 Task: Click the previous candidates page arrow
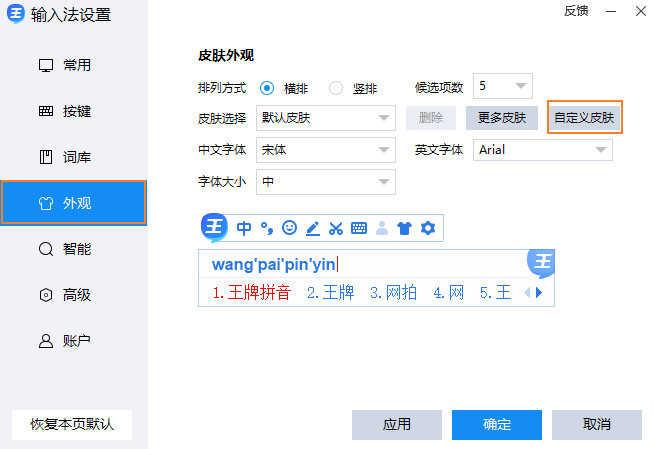coord(527,293)
